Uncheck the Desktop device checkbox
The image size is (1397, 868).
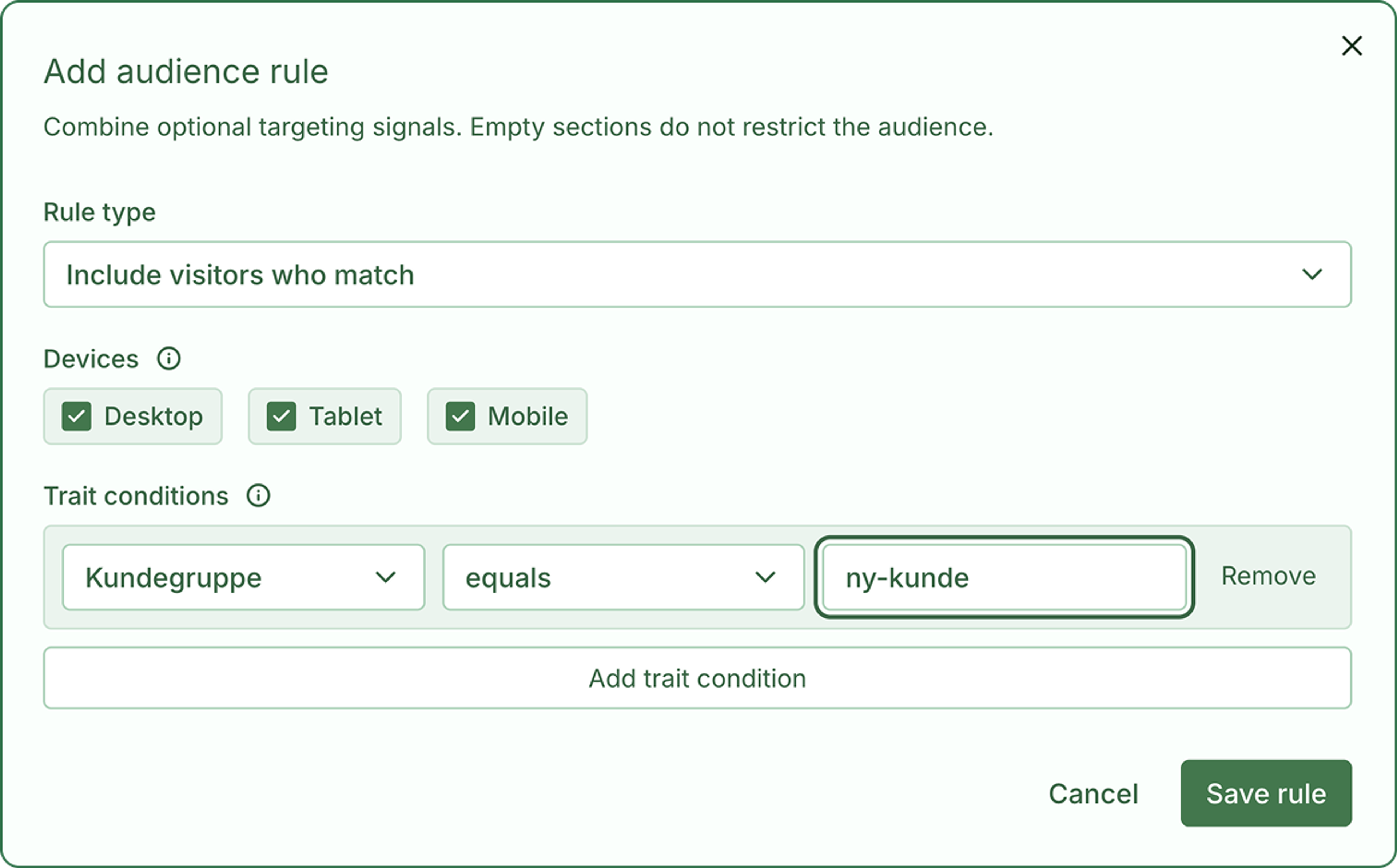[76, 416]
